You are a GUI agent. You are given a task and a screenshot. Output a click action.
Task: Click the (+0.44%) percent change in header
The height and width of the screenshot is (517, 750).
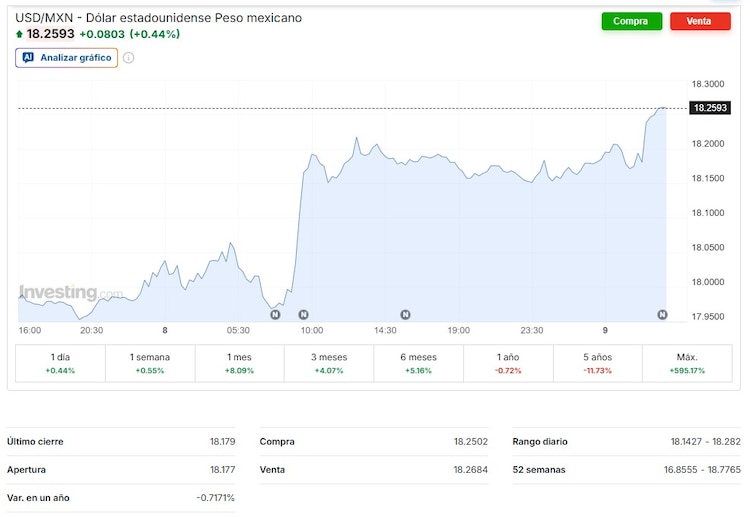point(155,34)
